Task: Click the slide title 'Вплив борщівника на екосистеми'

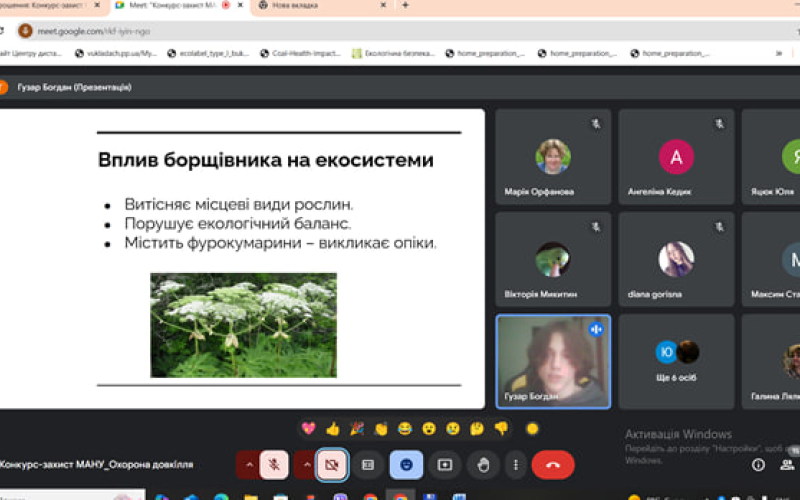Action: (265, 160)
